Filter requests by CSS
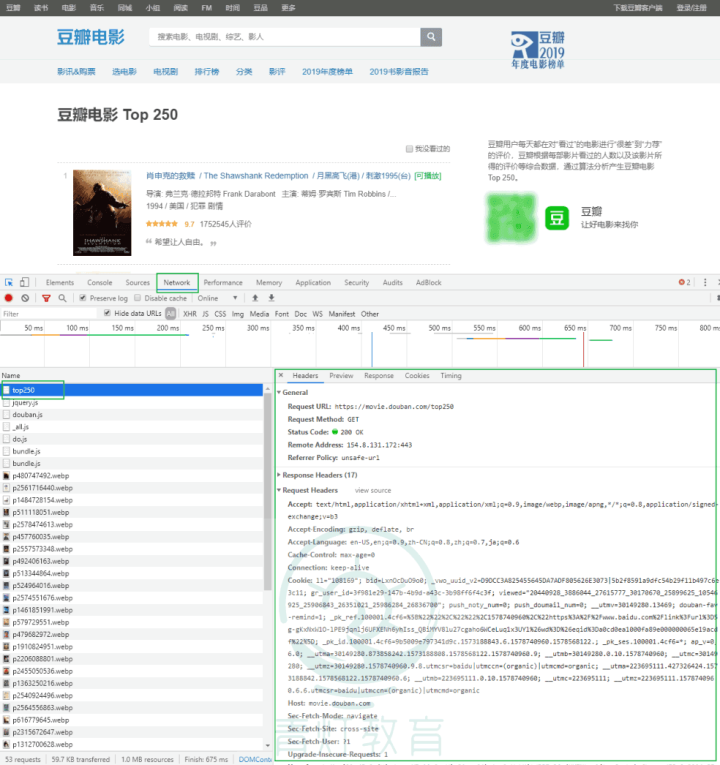The height and width of the screenshot is (765, 720). (x=220, y=314)
